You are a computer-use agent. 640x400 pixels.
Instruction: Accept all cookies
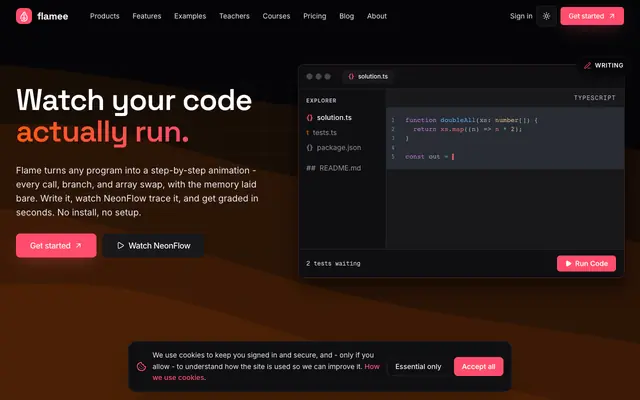pos(478,367)
